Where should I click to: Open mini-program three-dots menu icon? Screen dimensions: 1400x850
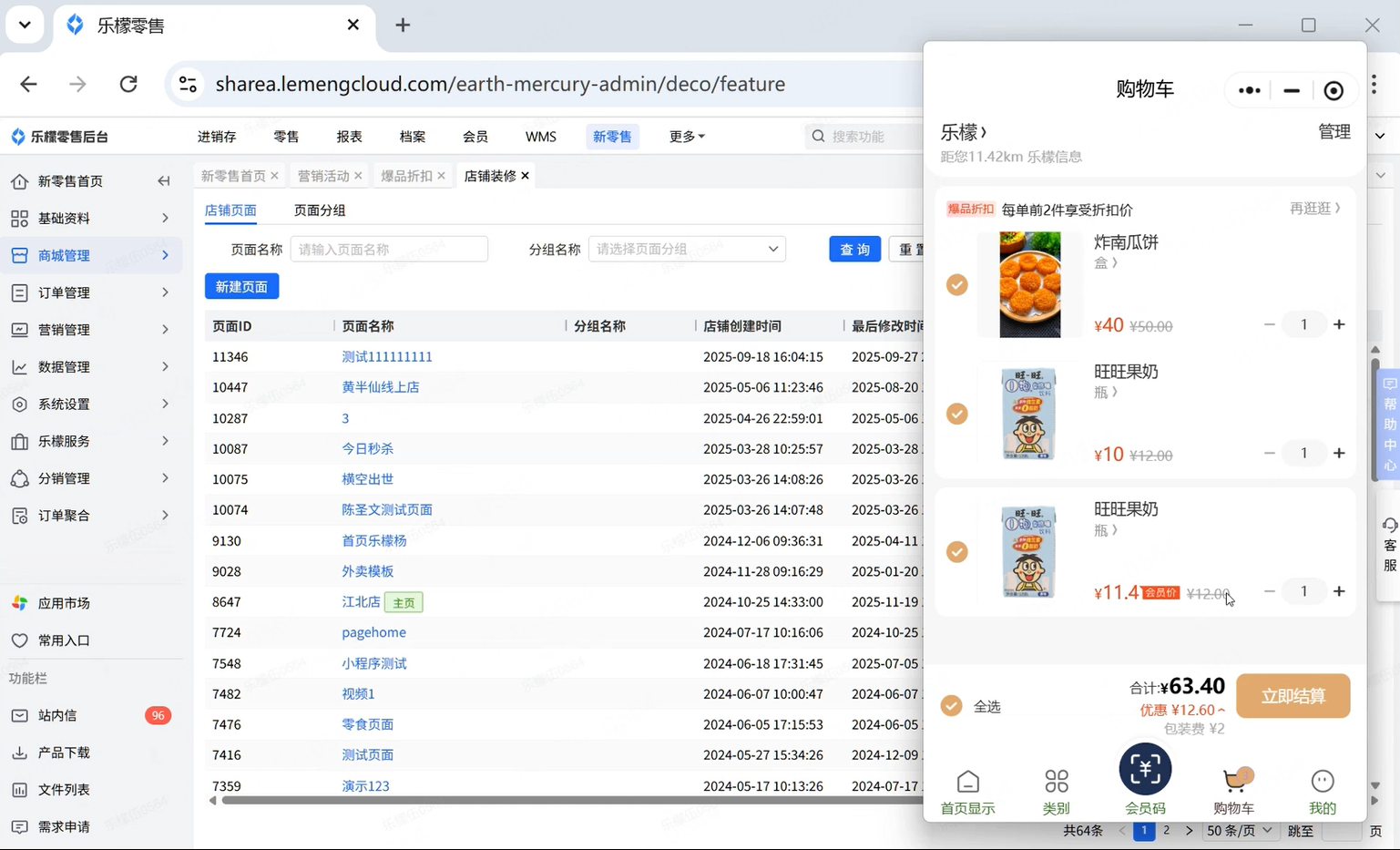coord(1250,90)
